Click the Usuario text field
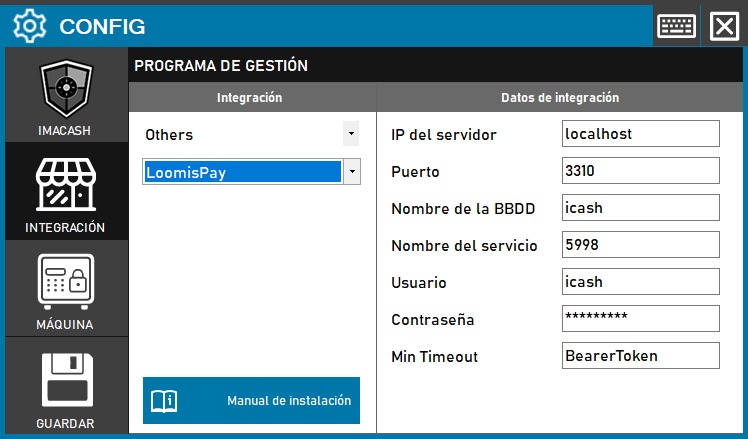This screenshot has height=439, width=748. coord(641,282)
